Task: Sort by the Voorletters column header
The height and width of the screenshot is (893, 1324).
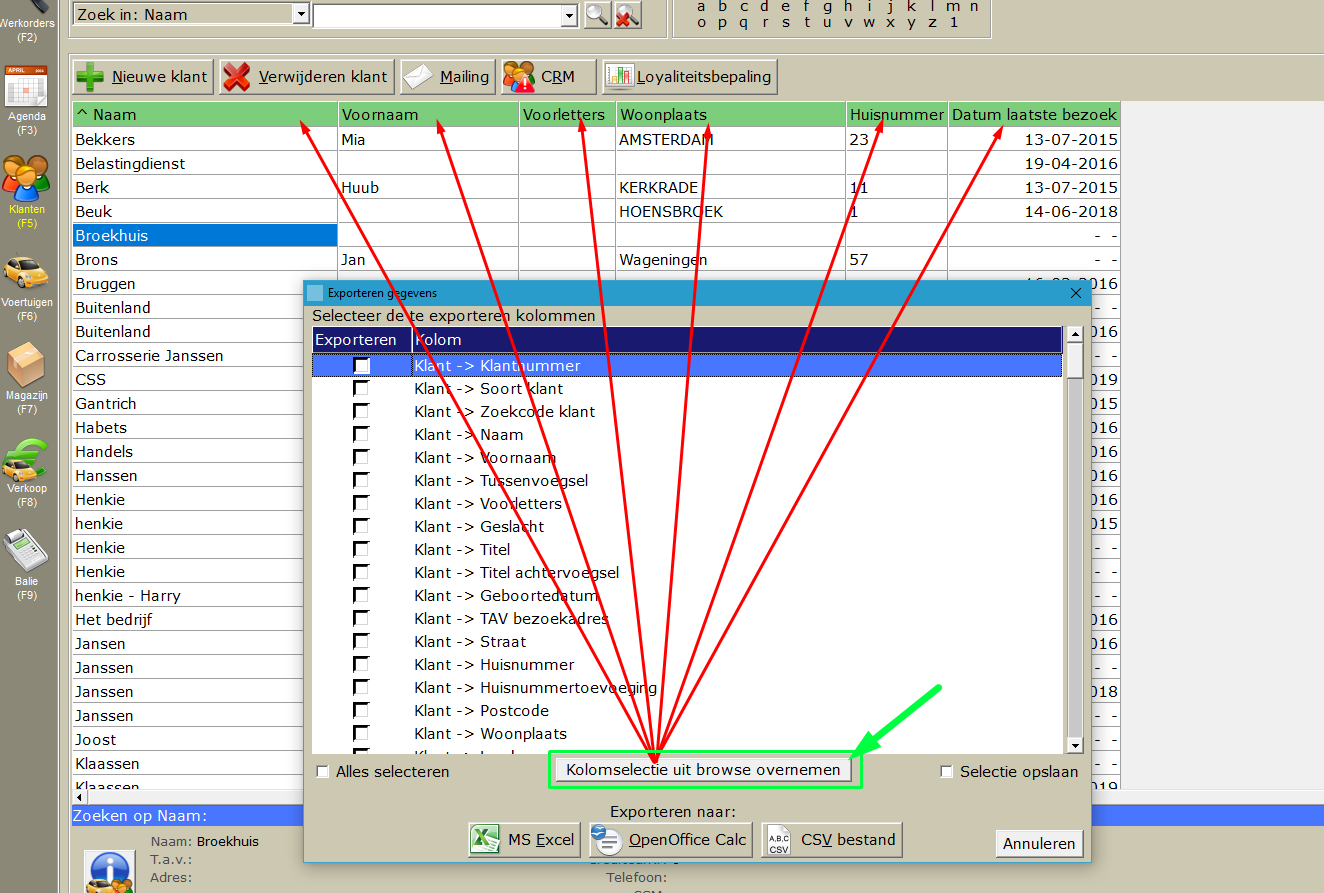Action: (x=567, y=115)
